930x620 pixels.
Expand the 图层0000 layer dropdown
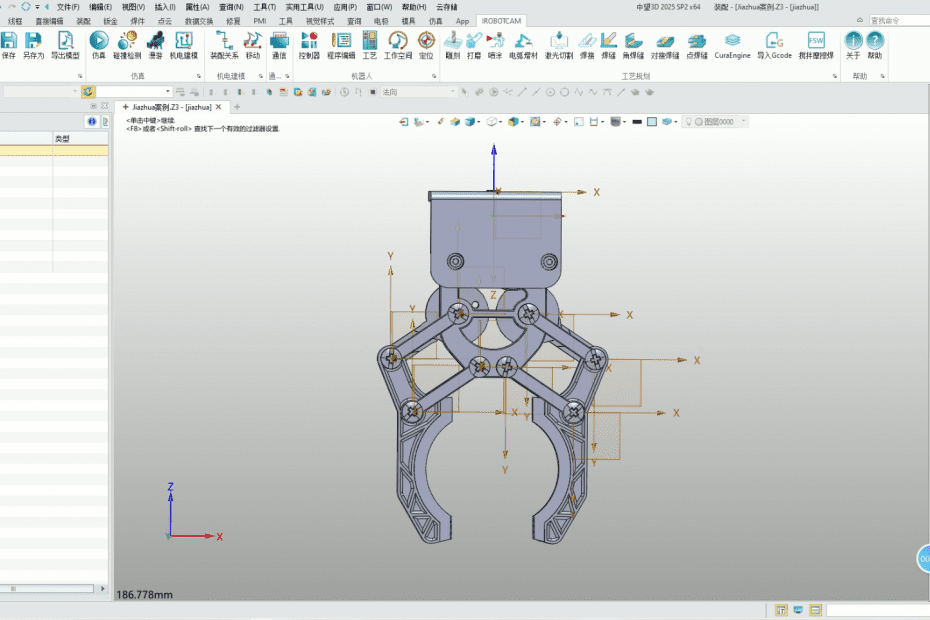pos(743,122)
